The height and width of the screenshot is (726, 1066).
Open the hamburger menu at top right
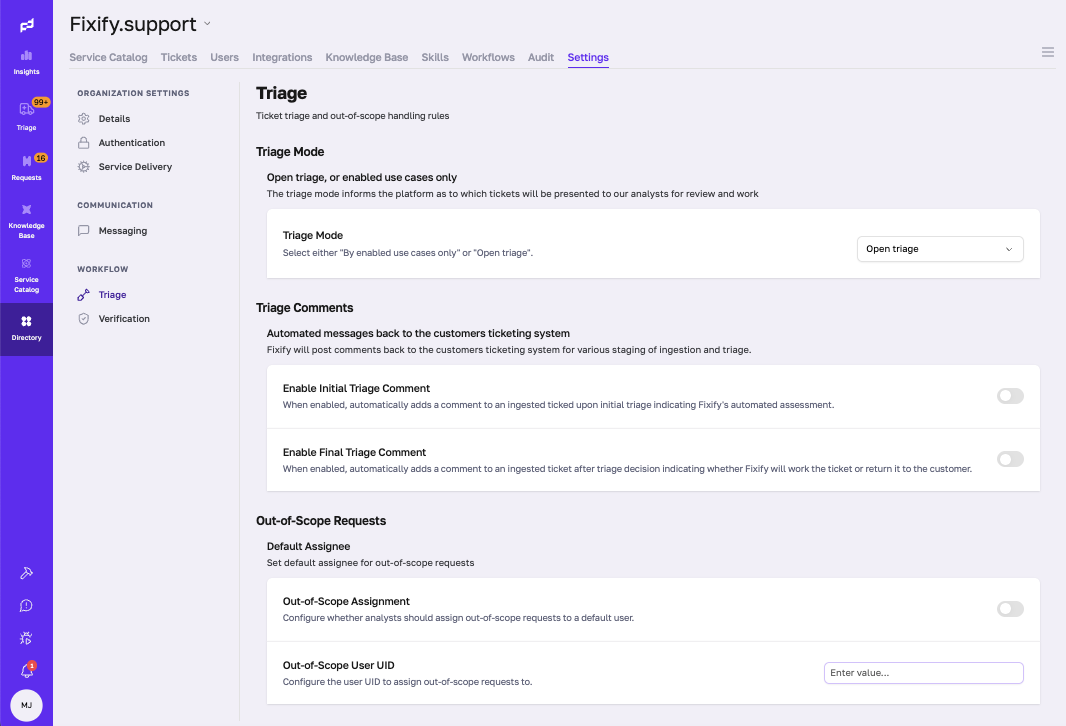tap(1047, 52)
